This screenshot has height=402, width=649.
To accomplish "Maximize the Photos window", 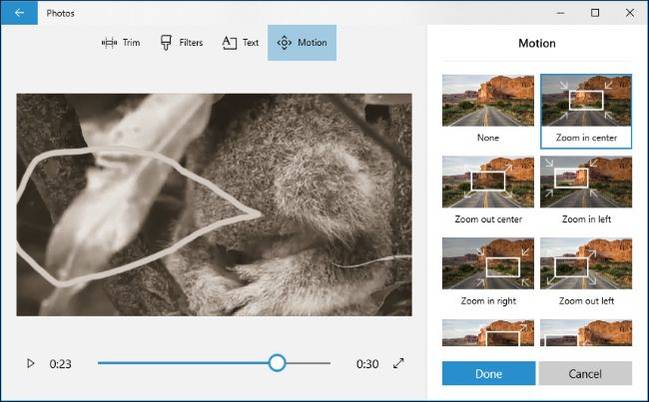I will coord(595,13).
